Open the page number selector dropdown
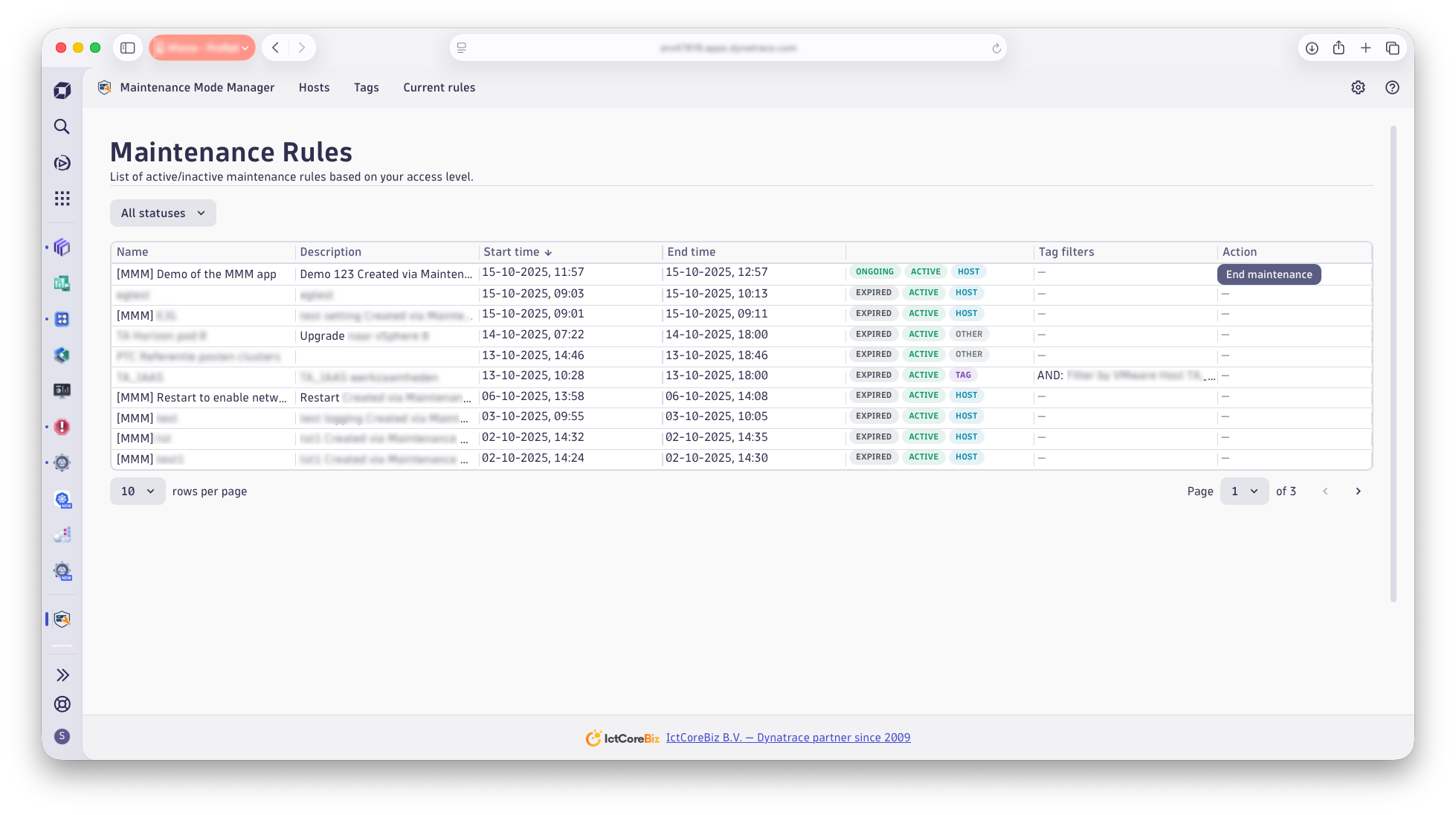Image resolution: width=1456 pixels, height=815 pixels. (1243, 491)
